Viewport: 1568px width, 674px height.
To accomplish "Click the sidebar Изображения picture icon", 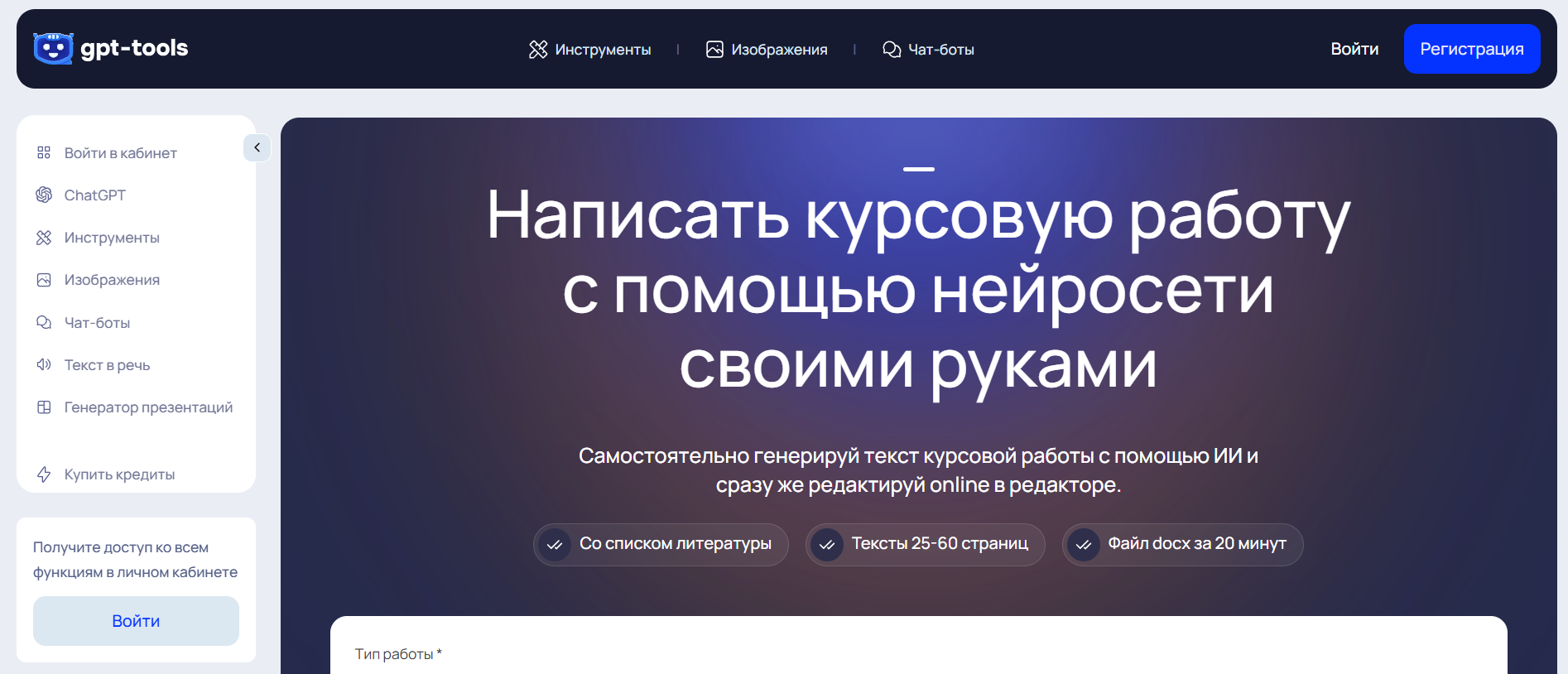I will [44, 280].
